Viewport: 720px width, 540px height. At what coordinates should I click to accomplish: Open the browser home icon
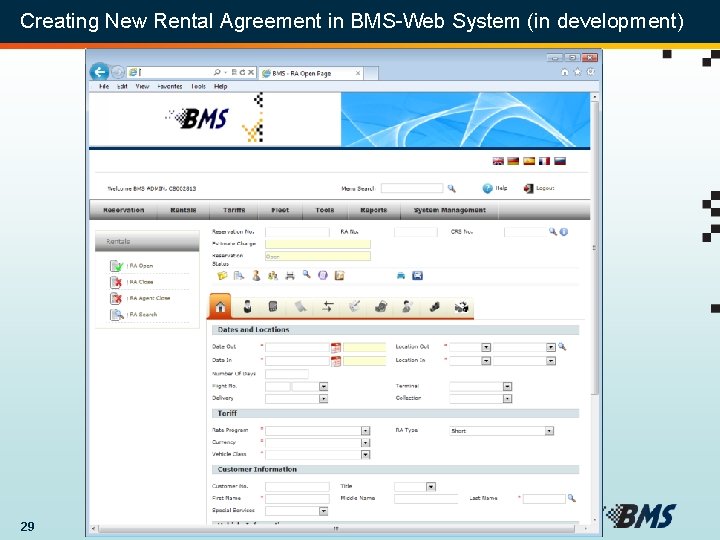click(565, 72)
